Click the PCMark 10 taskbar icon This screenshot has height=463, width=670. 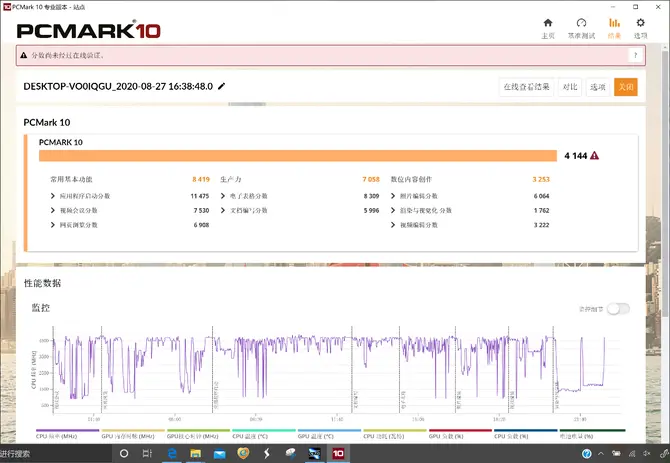point(338,454)
